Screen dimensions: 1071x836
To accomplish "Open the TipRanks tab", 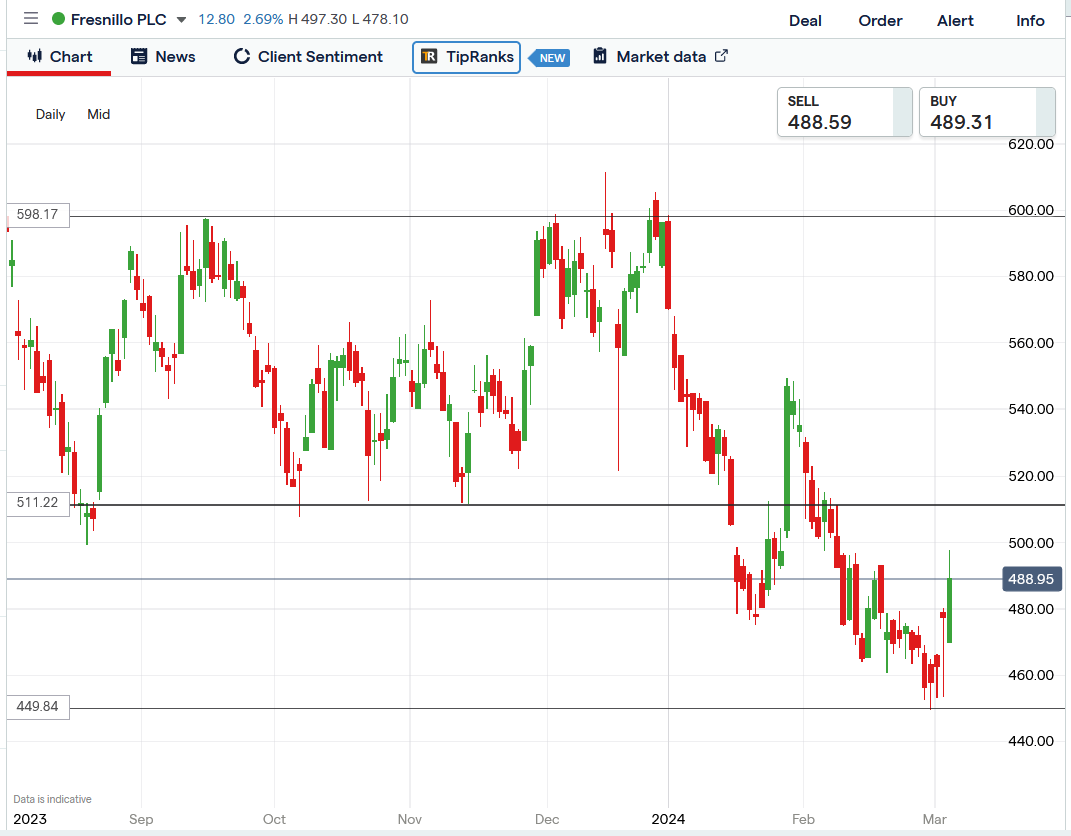I will (x=467, y=57).
